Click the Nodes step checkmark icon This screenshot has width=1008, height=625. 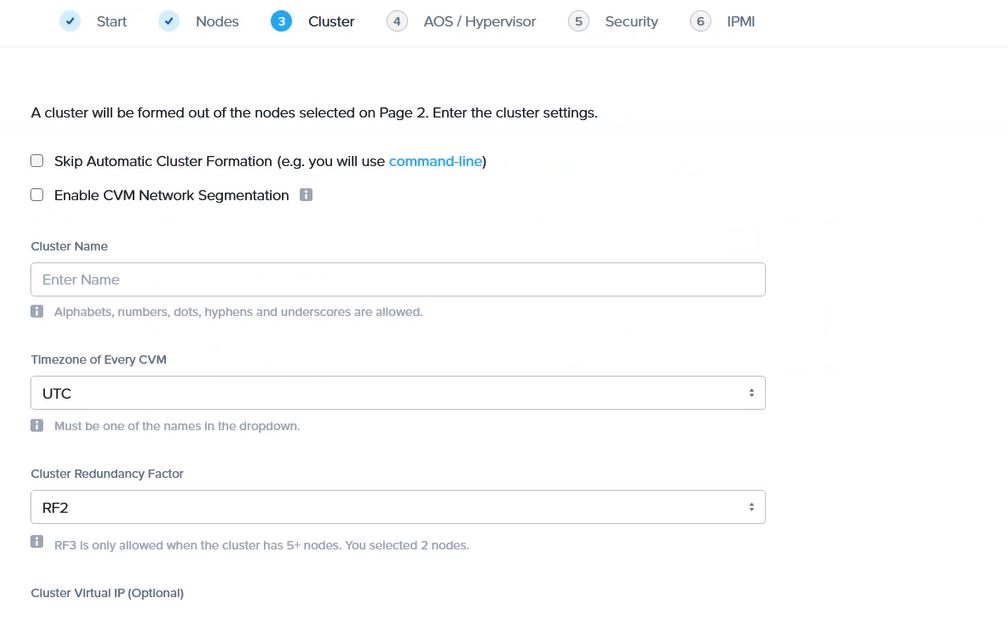tap(169, 21)
